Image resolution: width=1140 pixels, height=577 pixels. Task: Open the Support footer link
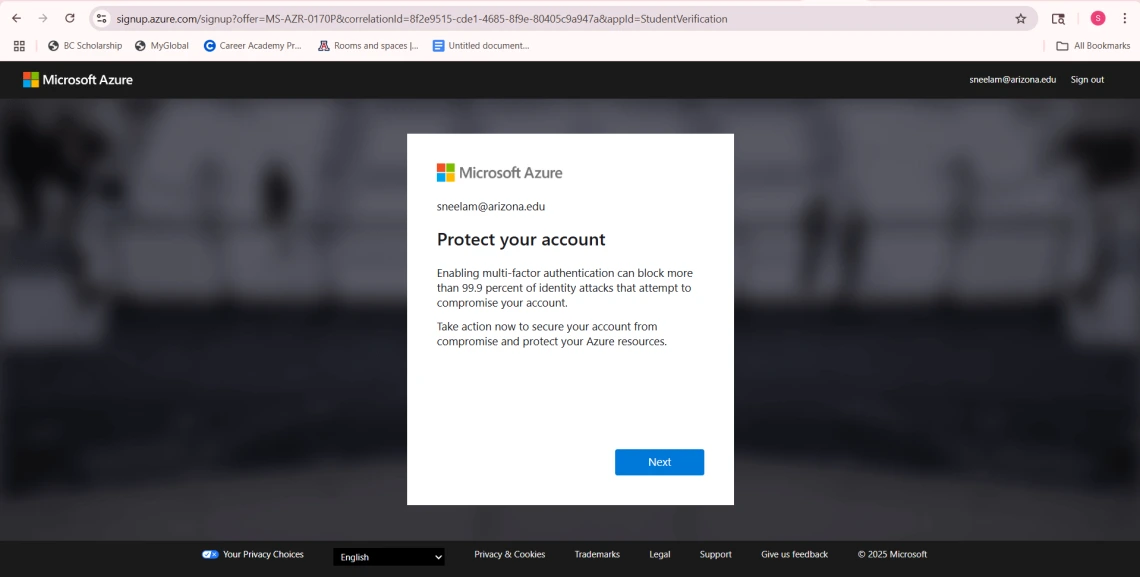[x=715, y=554]
